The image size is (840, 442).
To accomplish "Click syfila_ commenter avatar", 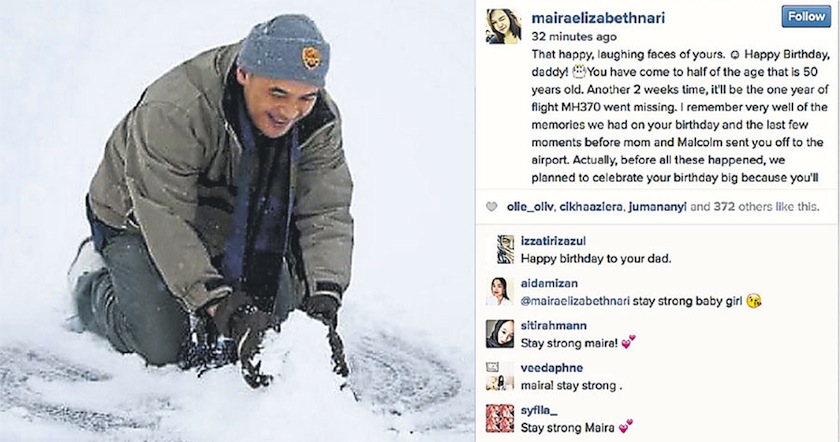I will 500,418.
